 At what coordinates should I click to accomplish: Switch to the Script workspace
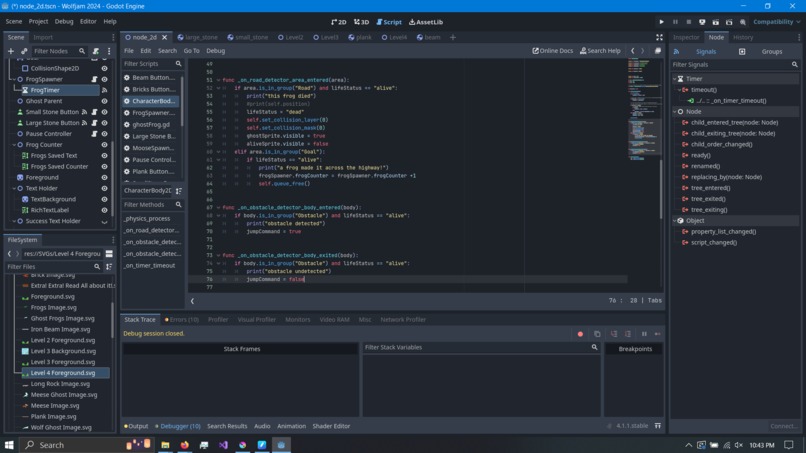click(389, 22)
